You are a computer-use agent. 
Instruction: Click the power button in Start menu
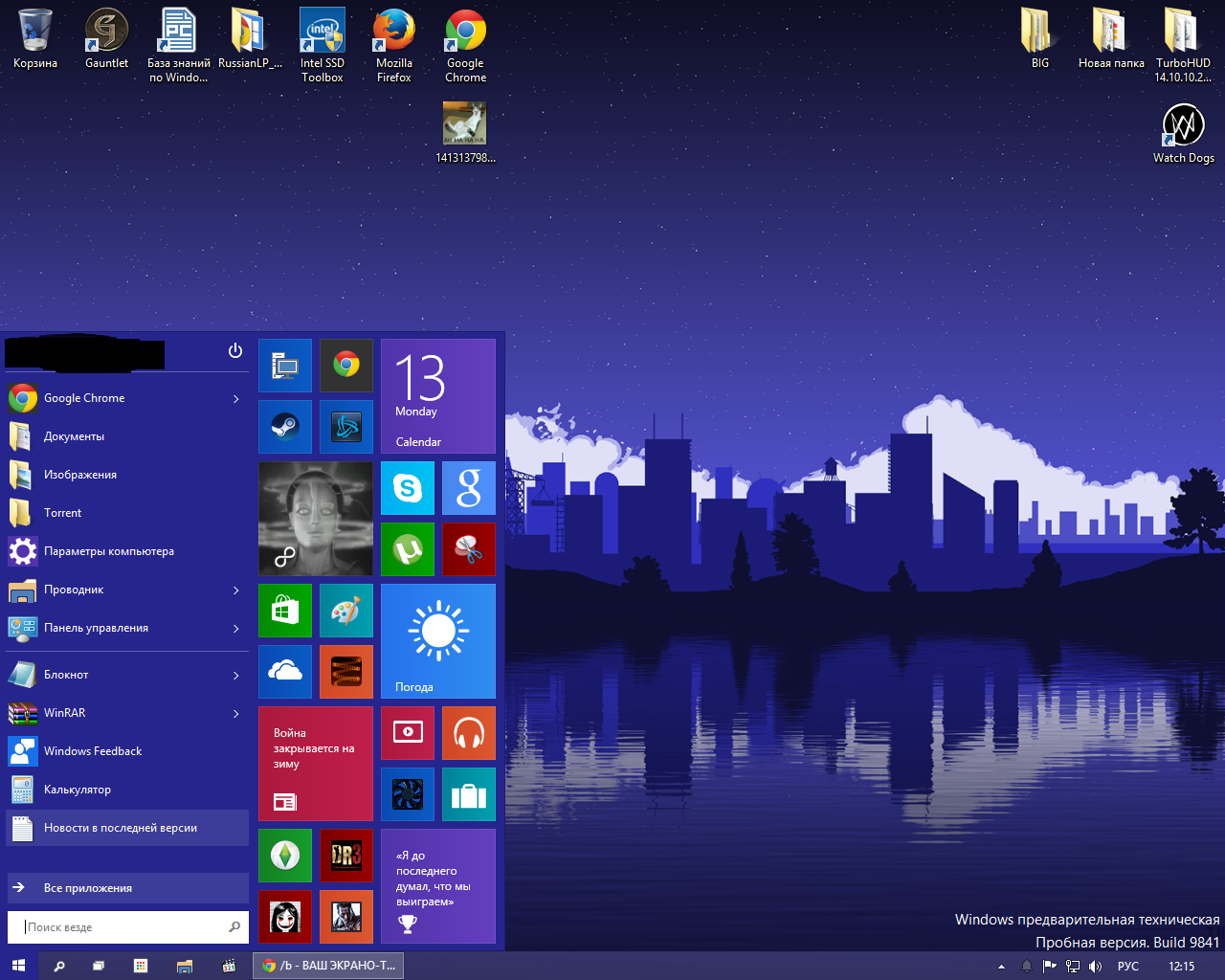point(235,351)
